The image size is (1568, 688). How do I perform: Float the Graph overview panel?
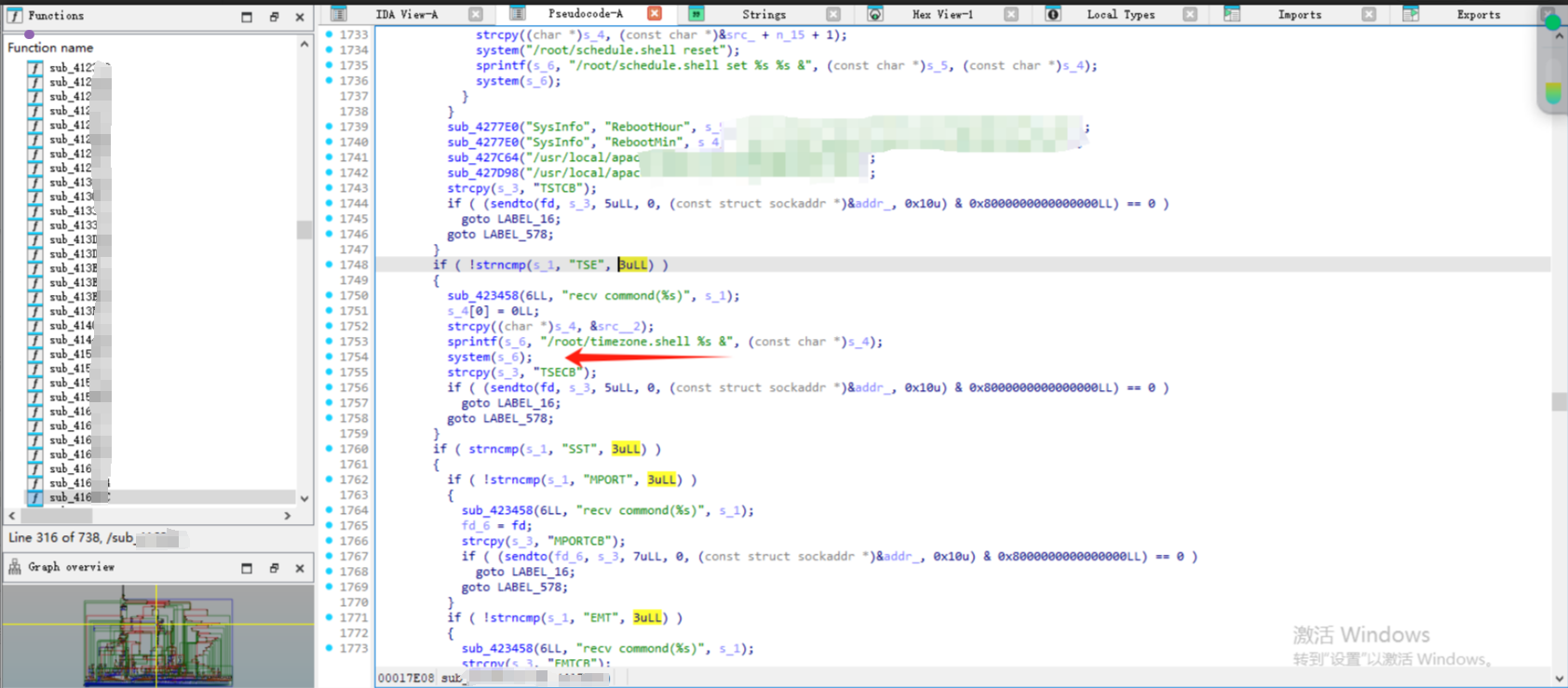[x=274, y=568]
